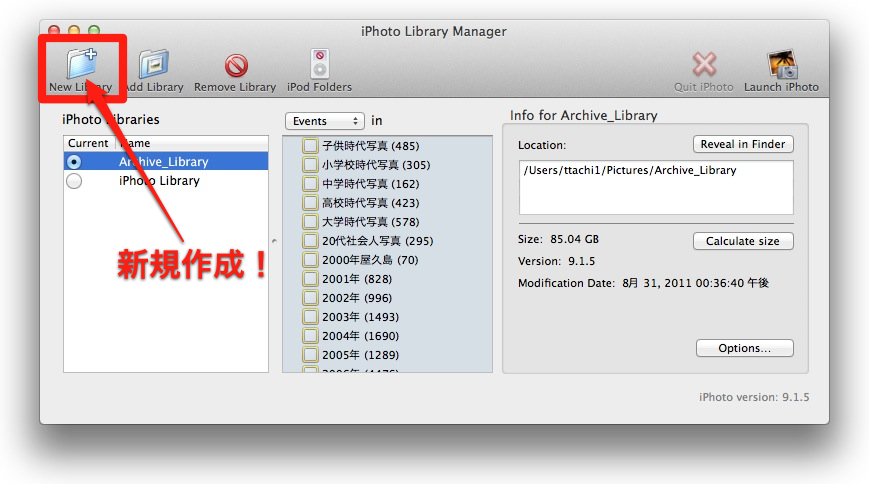Click the Name column header

click(x=190, y=144)
